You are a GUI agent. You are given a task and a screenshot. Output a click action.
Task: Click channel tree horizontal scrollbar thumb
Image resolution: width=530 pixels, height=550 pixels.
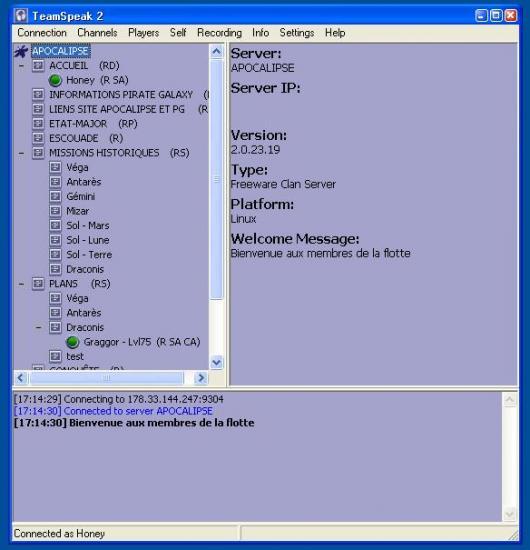click(107, 378)
